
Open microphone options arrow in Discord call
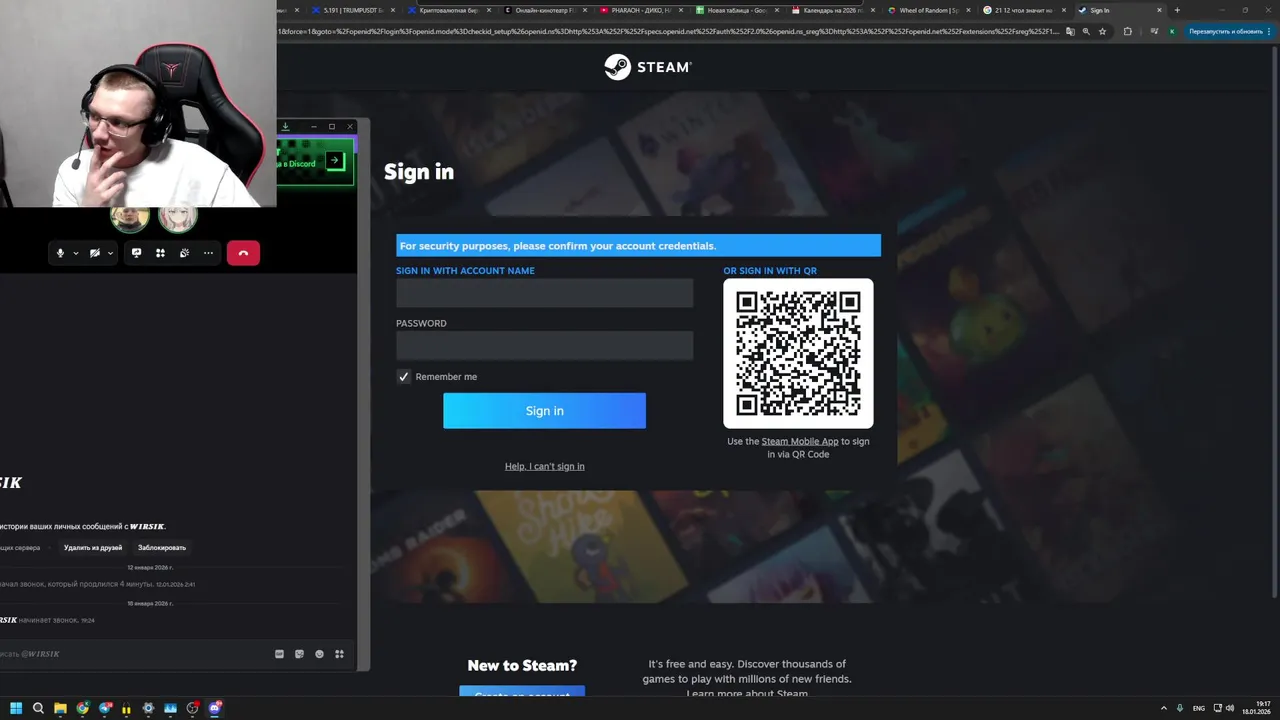[76, 253]
